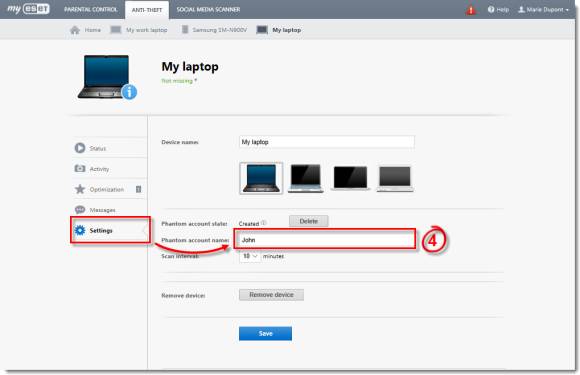The image size is (580, 375).
Task: Open the Parental Control tab
Action: [x=91, y=10]
